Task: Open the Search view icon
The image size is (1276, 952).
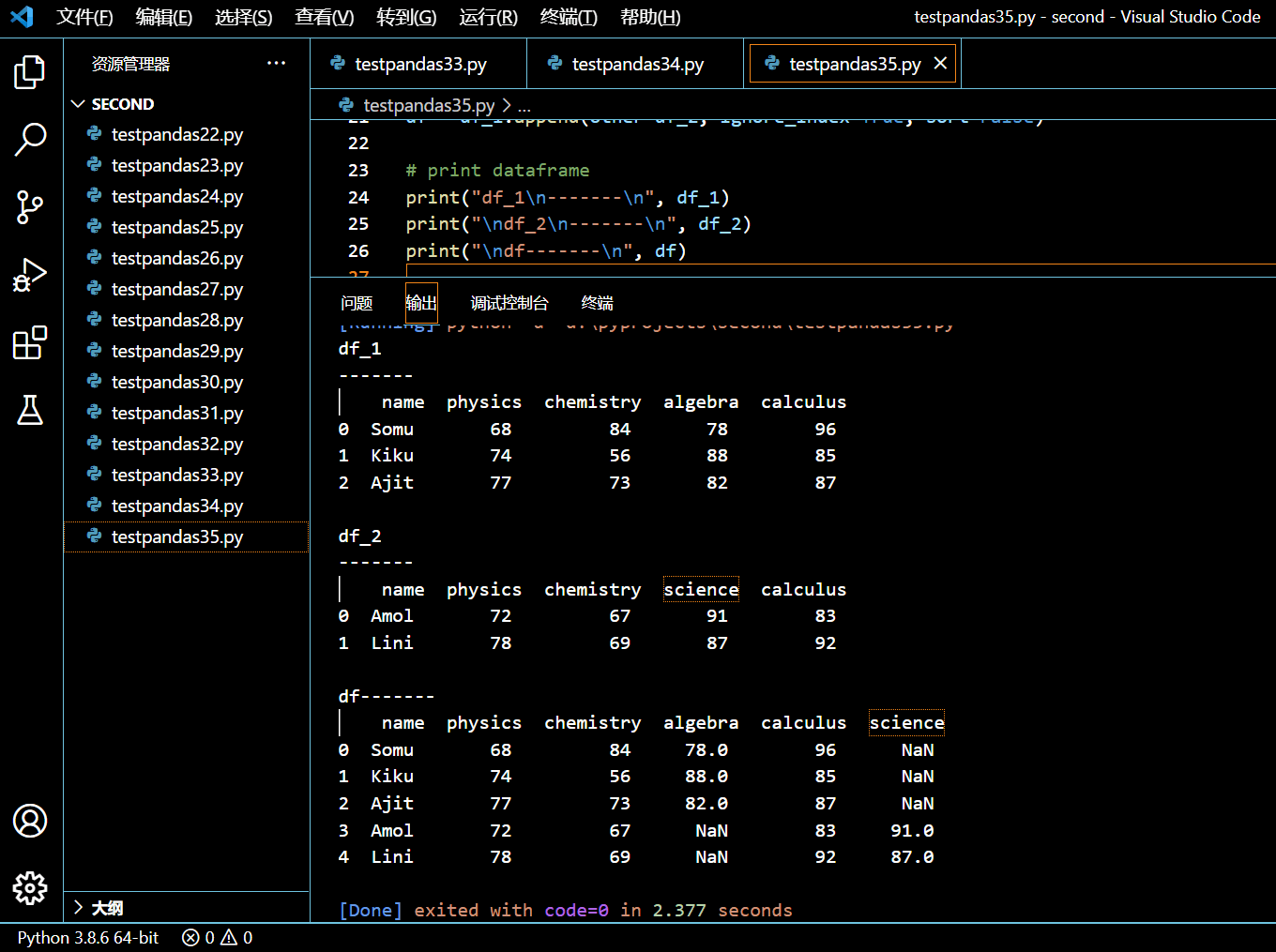Action: click(30, 139)
